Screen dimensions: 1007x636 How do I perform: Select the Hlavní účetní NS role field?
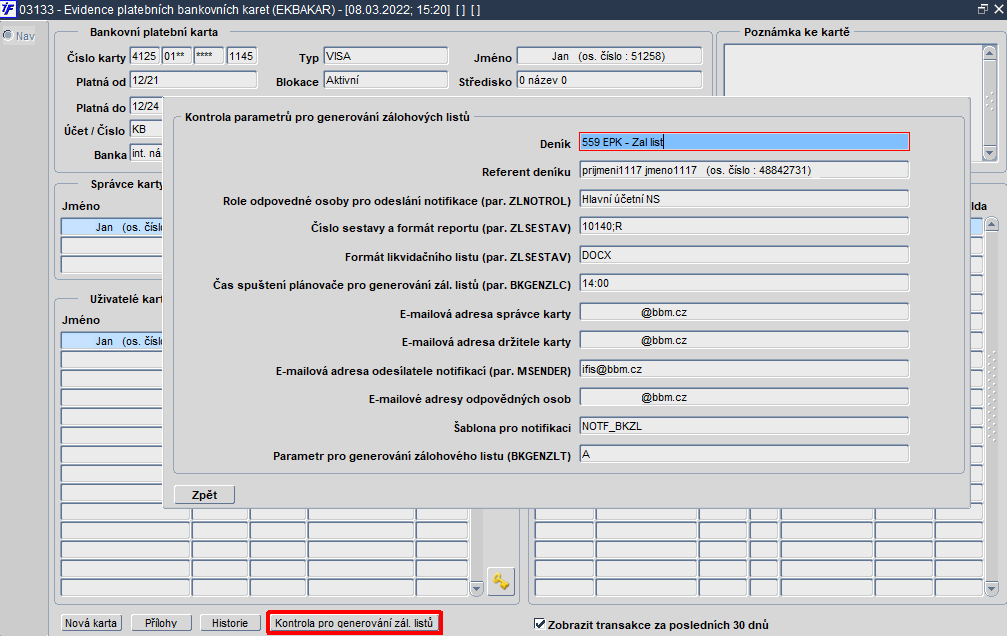(744, 199)
